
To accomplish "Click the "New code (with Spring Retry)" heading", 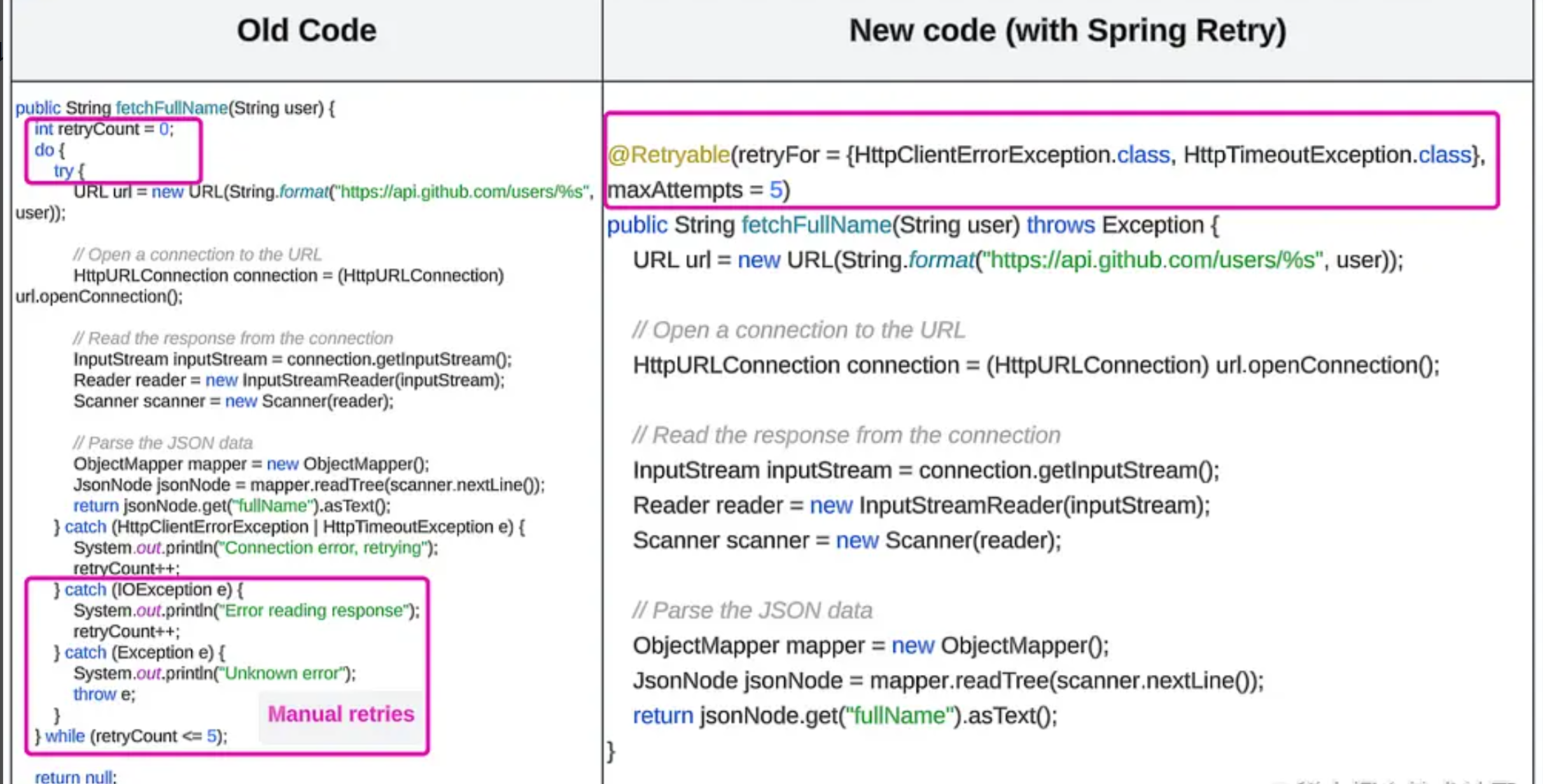I will pyautogui.click(x=1067, y=31).
